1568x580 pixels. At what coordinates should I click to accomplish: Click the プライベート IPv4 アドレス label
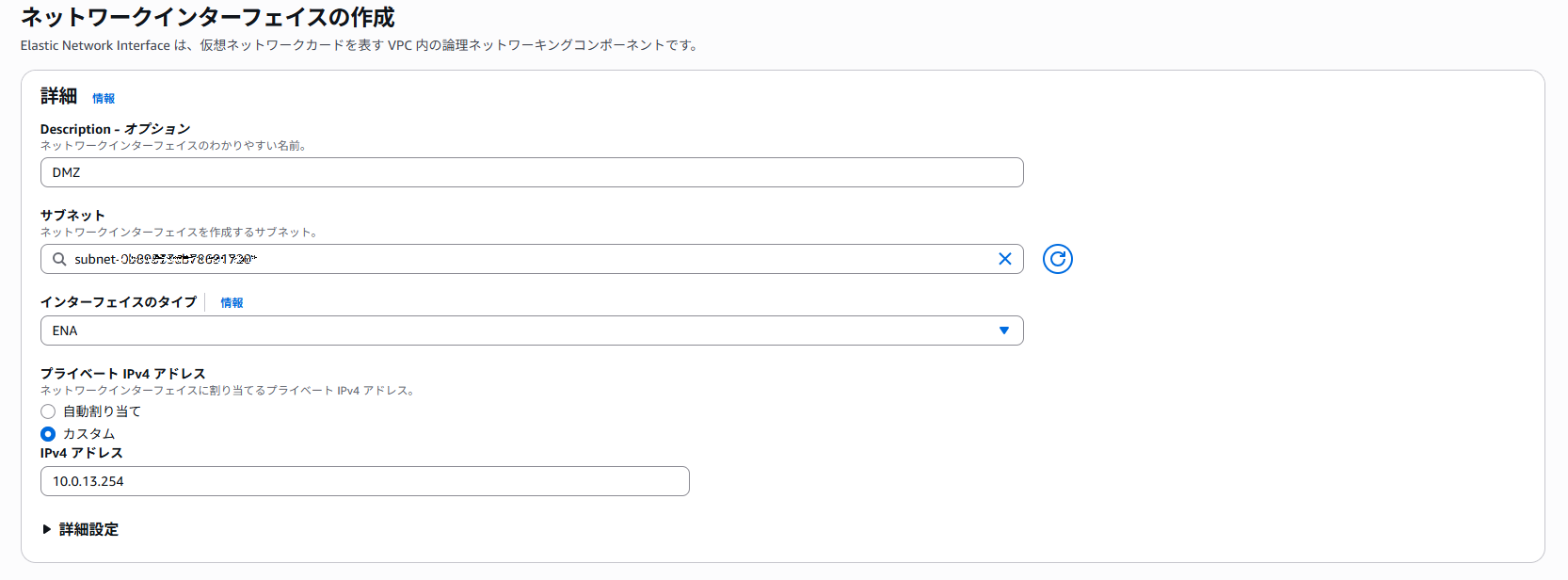[x=122, y=374]
